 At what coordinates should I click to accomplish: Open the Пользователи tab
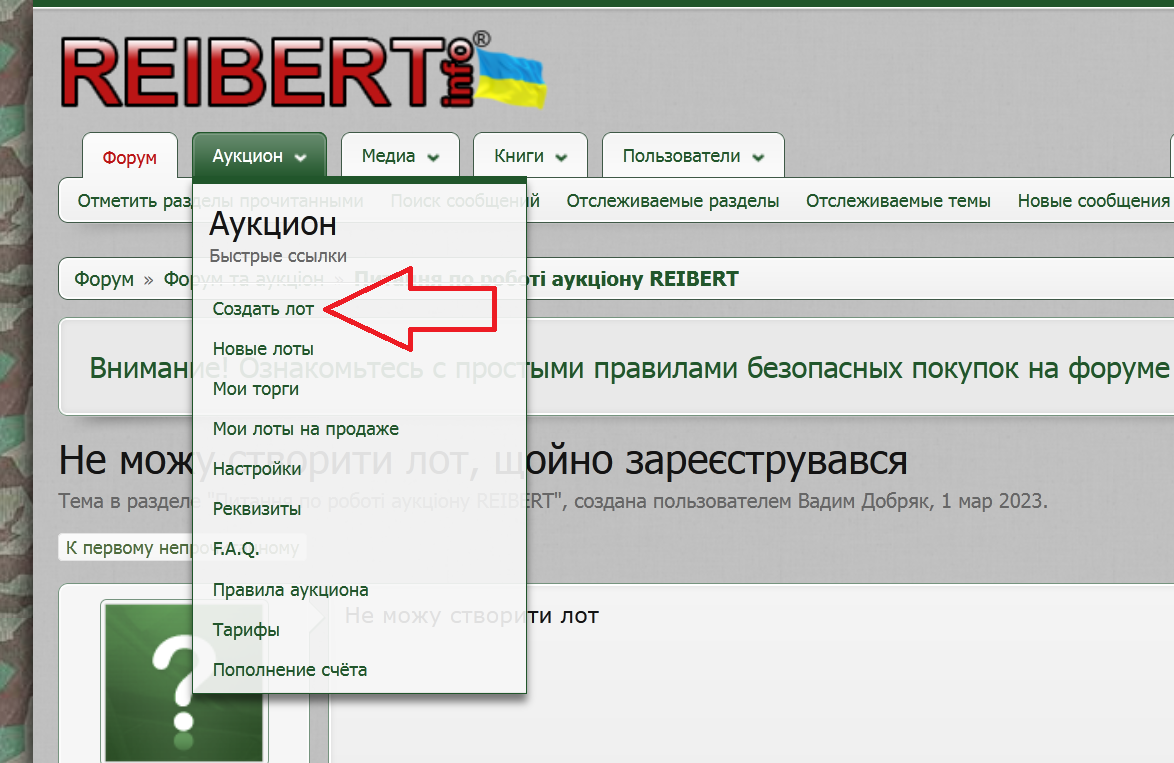[693, 156]
